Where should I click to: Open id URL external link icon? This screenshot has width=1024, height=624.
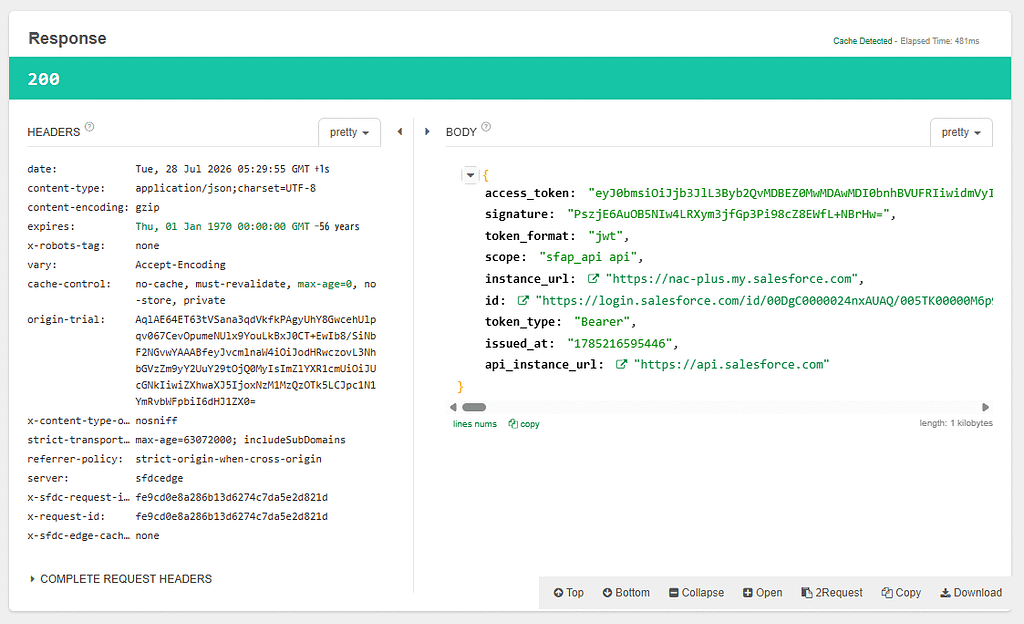click(x=523, y=300)
